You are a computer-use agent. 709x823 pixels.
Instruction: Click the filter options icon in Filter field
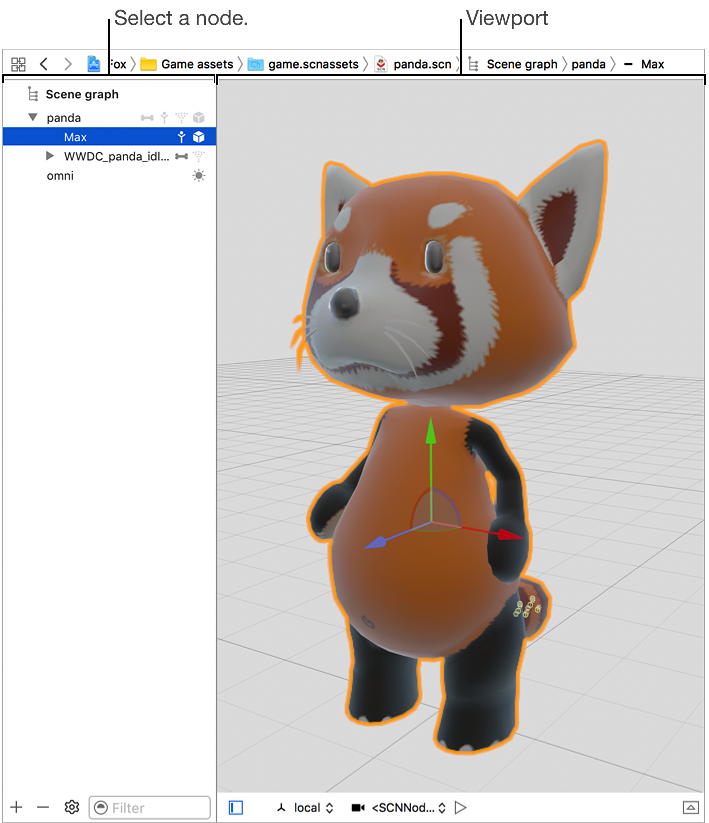pyautogui.click(x=101, y=807)
